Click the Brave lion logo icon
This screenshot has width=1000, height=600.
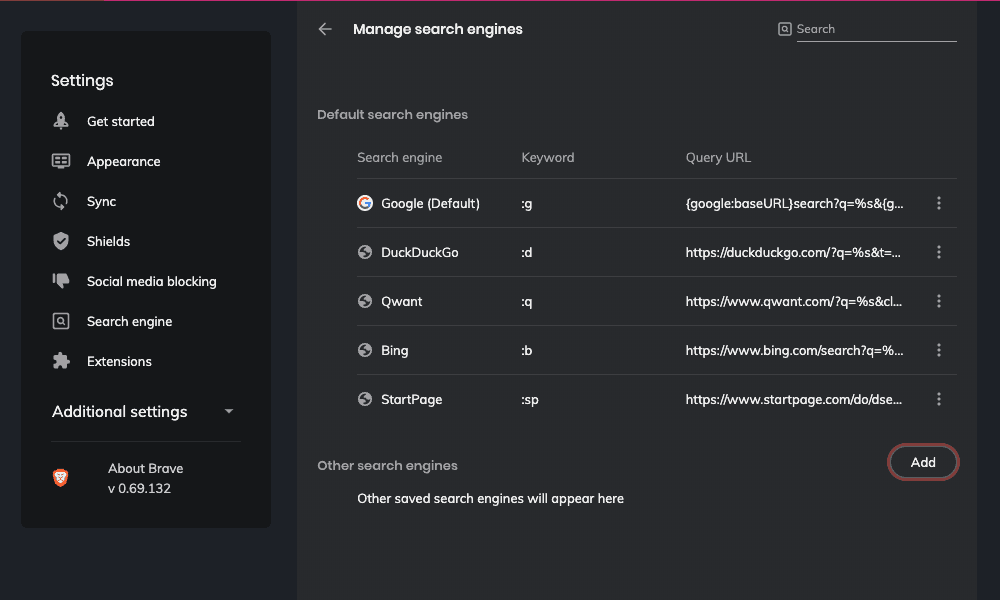pos(61,478)
